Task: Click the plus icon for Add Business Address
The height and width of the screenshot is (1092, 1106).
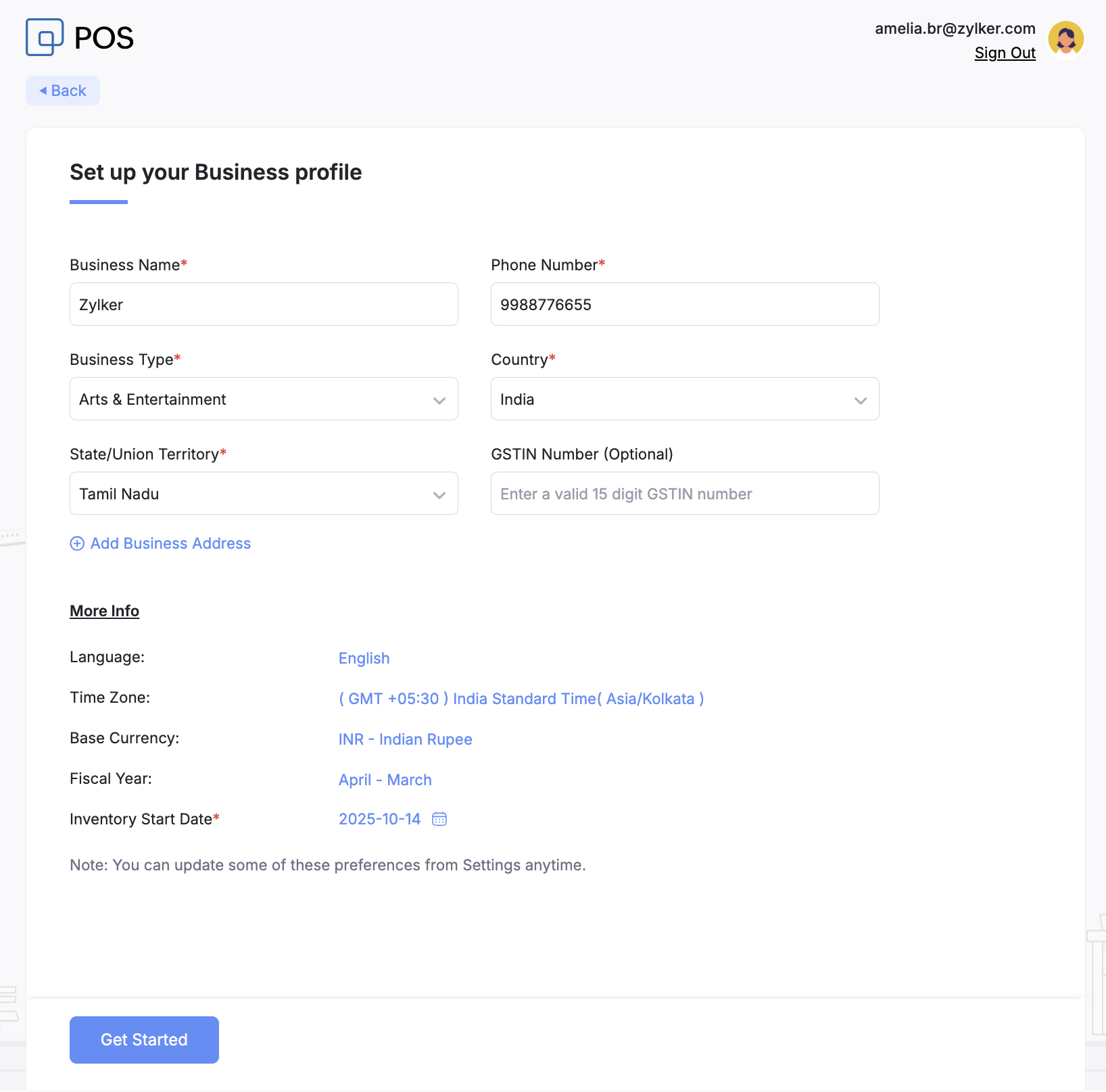Action: (x=77, y=544)
